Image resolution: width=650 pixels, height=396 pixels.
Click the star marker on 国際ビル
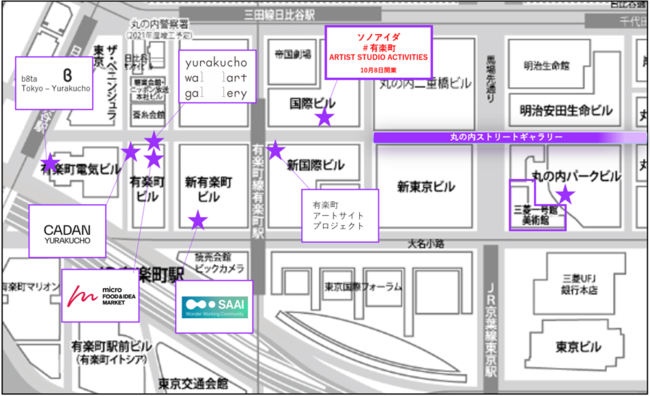pyautogui.click(x=325, y=118)
